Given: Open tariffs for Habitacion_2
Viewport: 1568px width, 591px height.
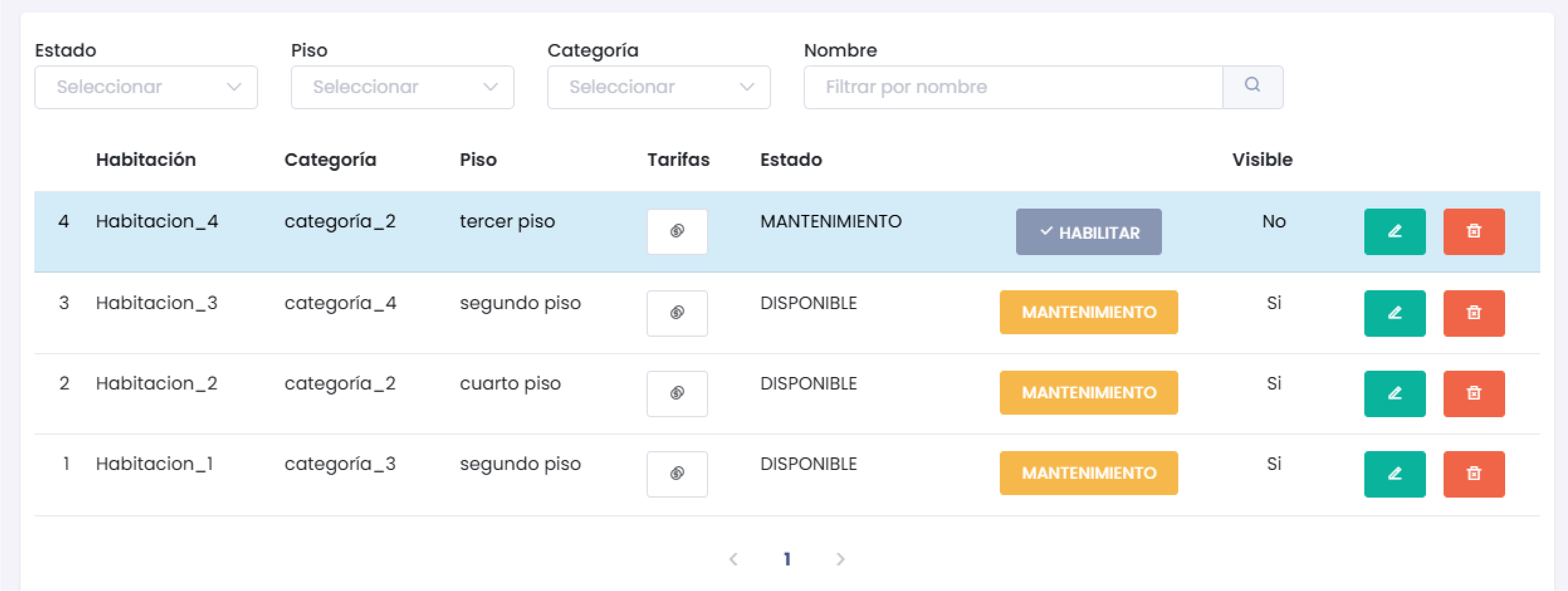Looking at the screenshot, I should click(677, 394).
